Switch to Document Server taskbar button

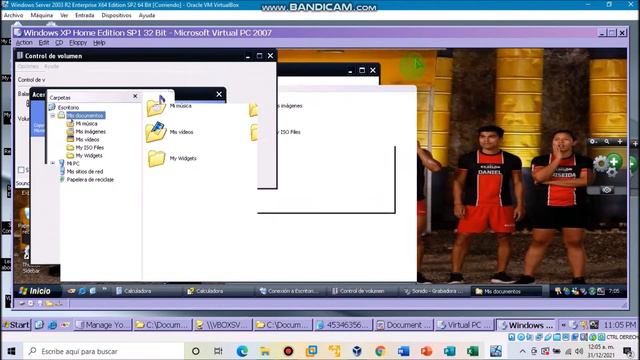point(404,325)
